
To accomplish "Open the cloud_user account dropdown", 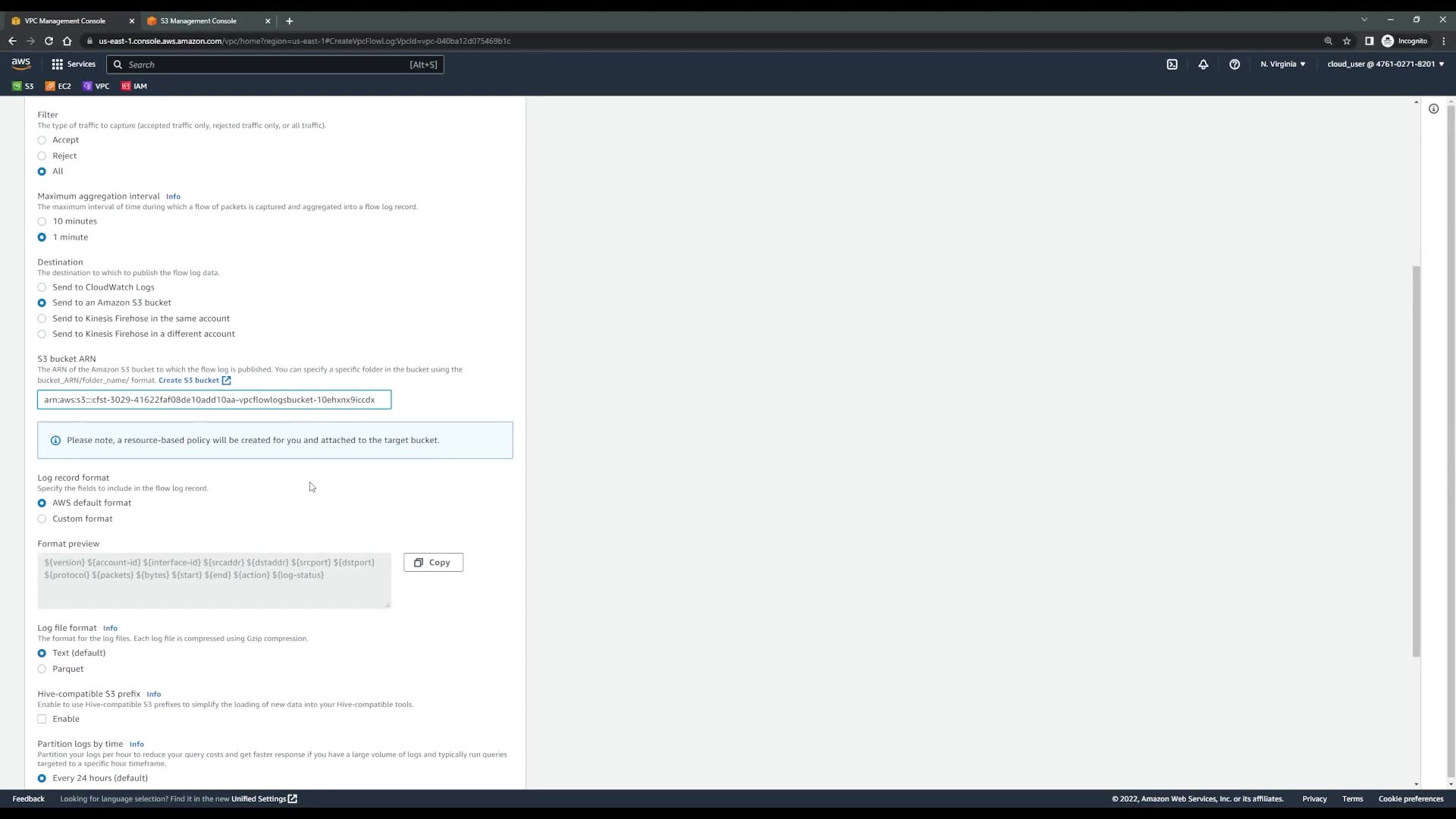I will coord(1385,64).
